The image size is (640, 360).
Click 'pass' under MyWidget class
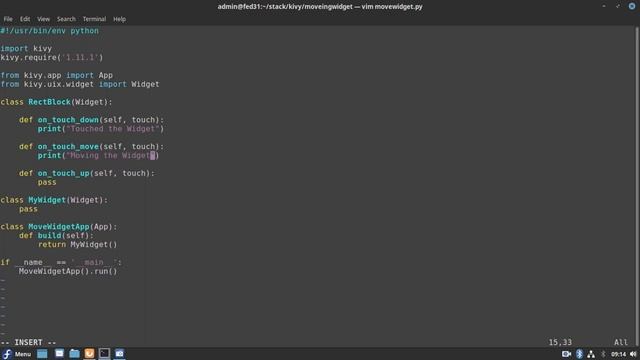pos(28,209)
